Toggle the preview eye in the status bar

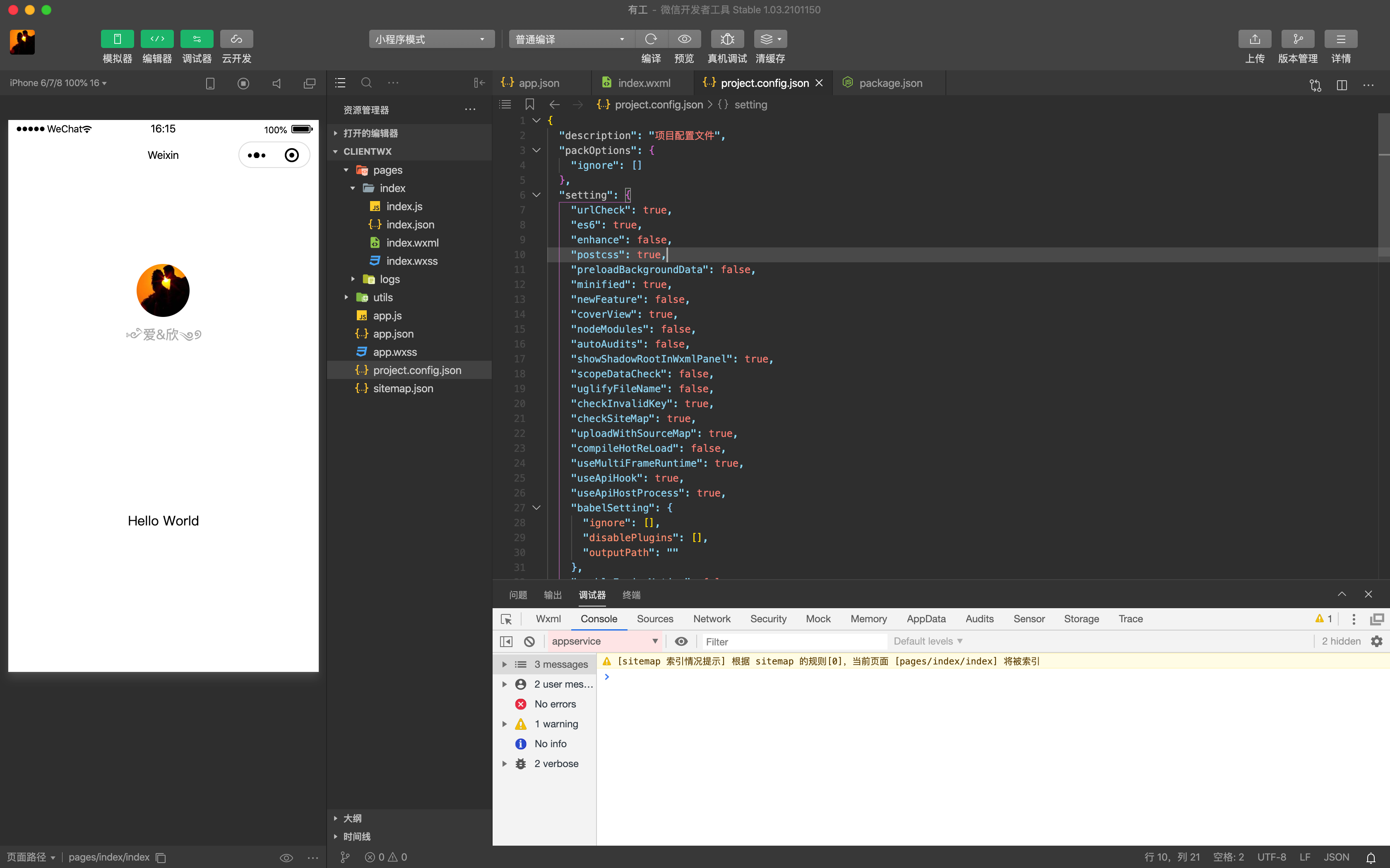tap(286, 857)
